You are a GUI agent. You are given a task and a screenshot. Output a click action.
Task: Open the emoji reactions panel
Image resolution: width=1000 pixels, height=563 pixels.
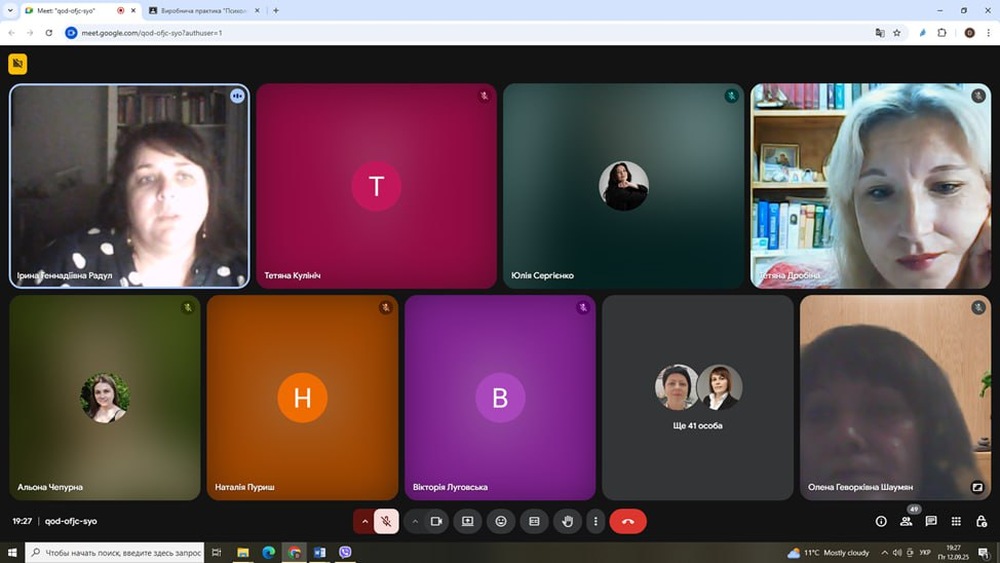(501, 521)
